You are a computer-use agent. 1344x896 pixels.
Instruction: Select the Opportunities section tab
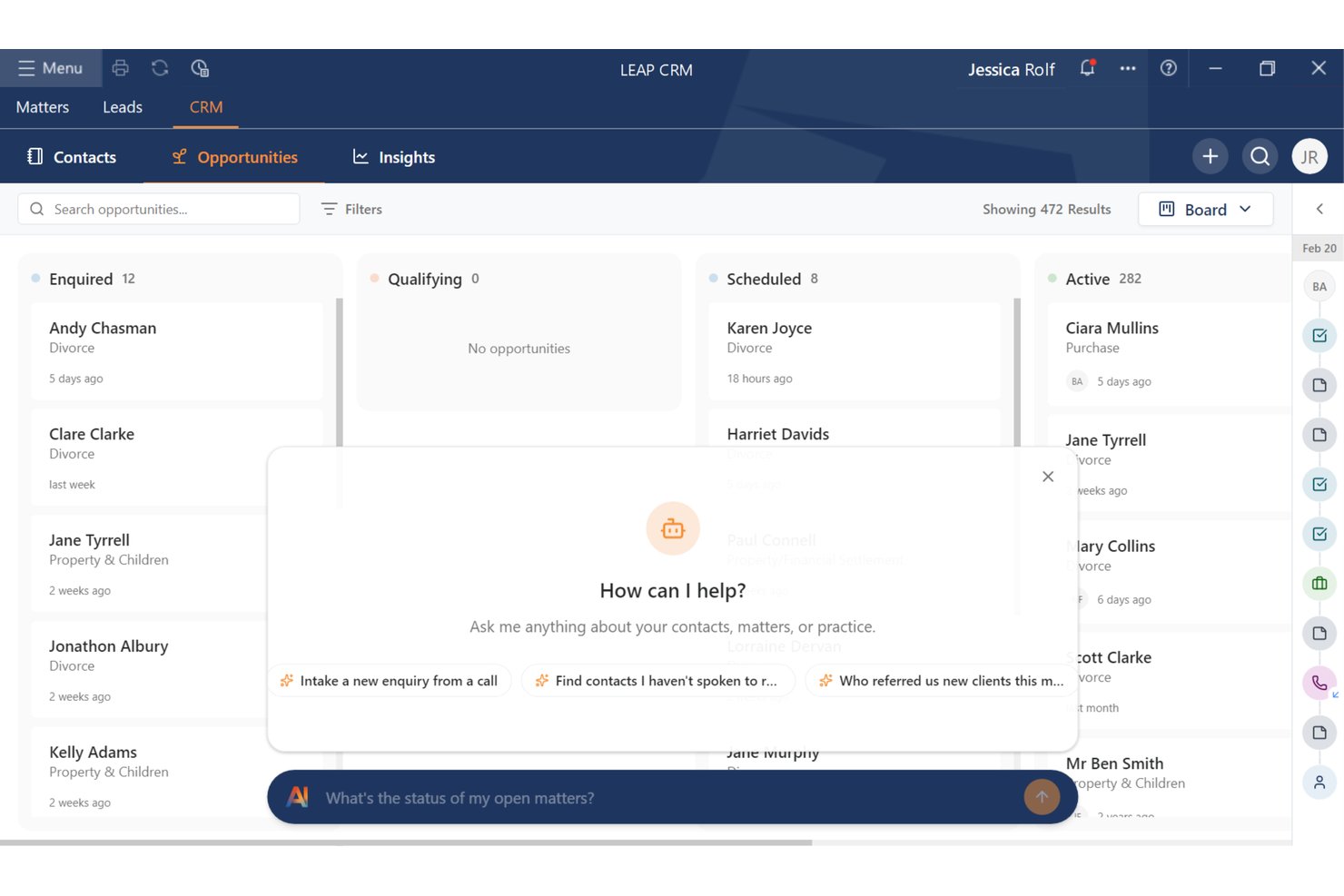pyautogui.click(x=235, y=157)
